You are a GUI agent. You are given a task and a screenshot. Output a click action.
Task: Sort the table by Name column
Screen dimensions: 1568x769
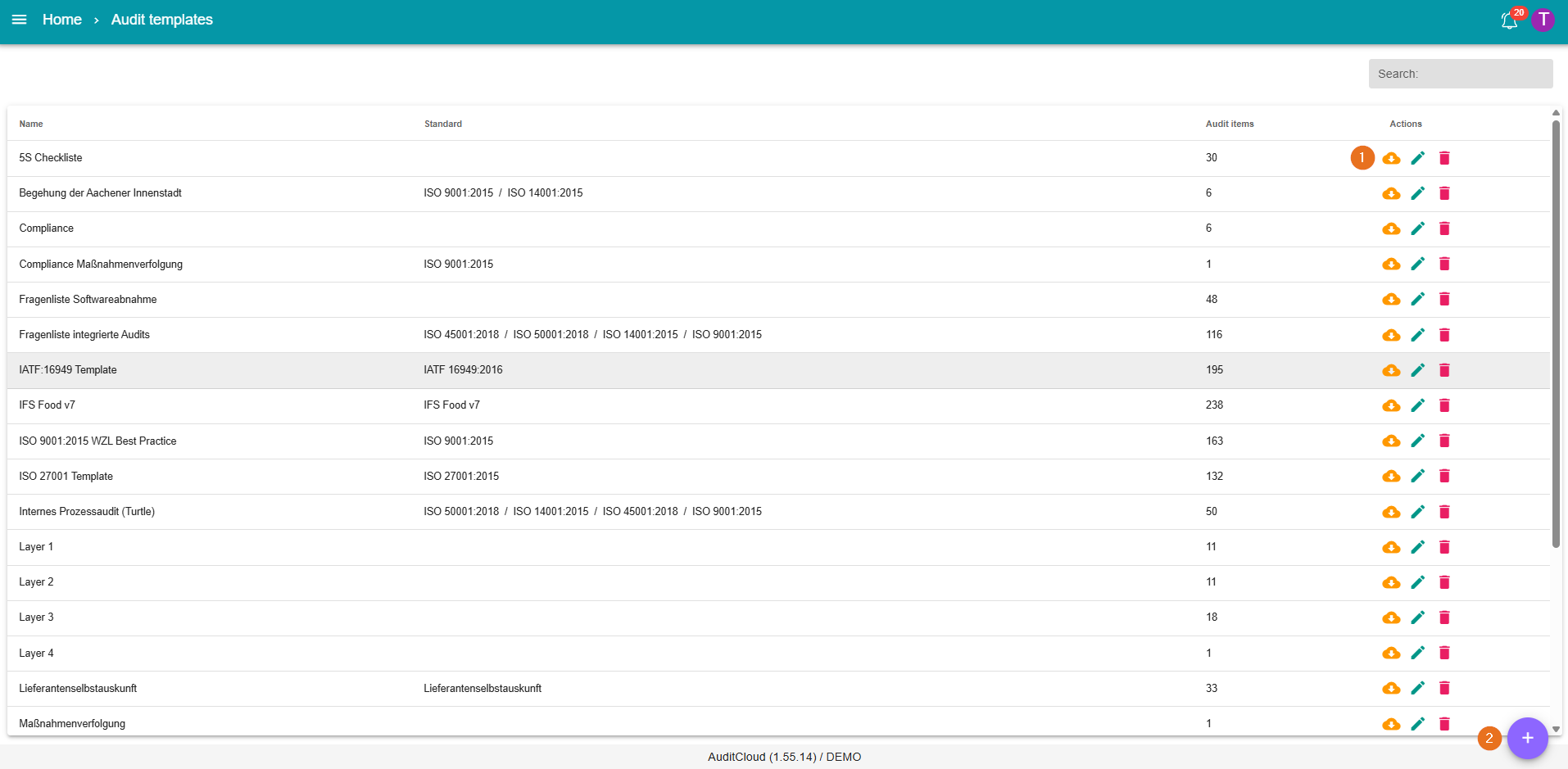click(x=31, y=124)
